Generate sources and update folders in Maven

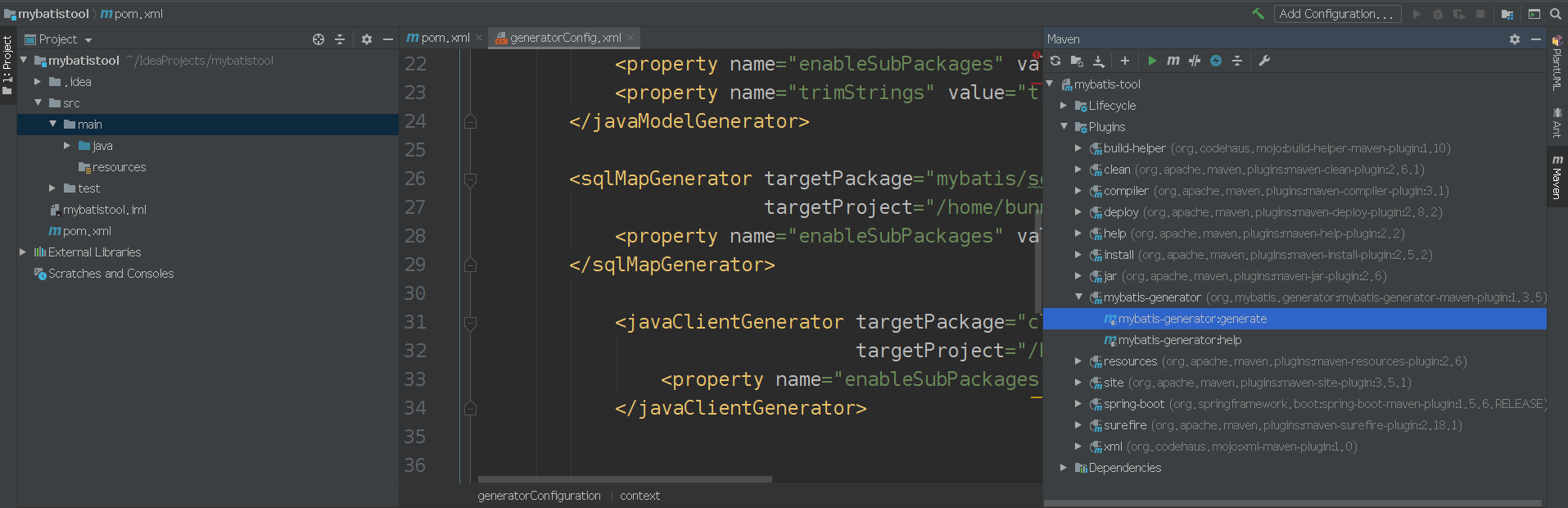tap(1077, 61)
